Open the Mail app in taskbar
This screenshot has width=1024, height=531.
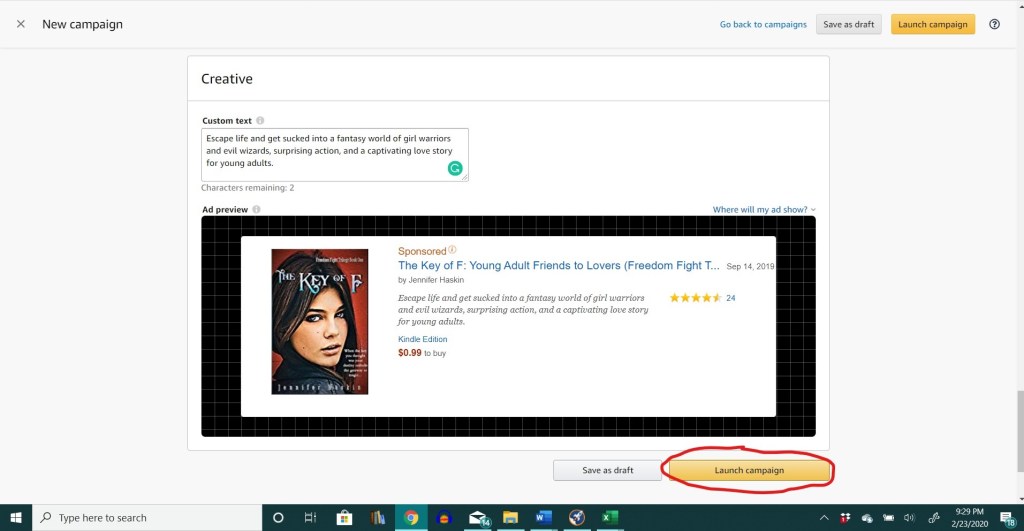477,517
